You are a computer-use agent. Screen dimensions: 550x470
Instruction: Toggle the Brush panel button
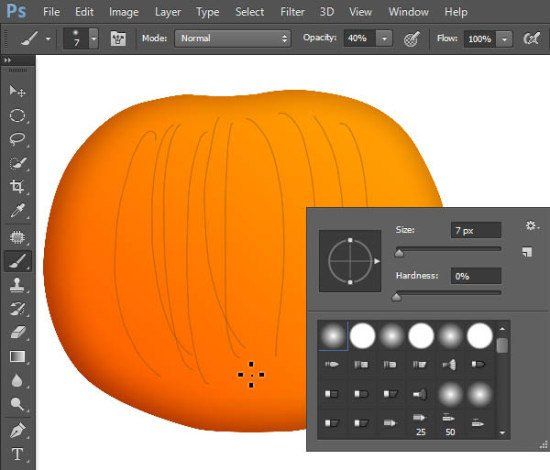point(118,38)
